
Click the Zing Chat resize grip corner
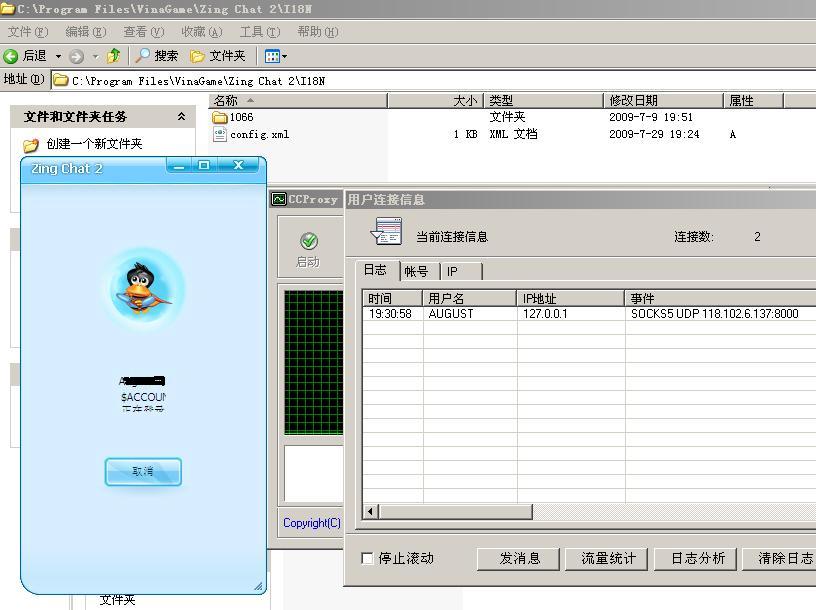258,586
